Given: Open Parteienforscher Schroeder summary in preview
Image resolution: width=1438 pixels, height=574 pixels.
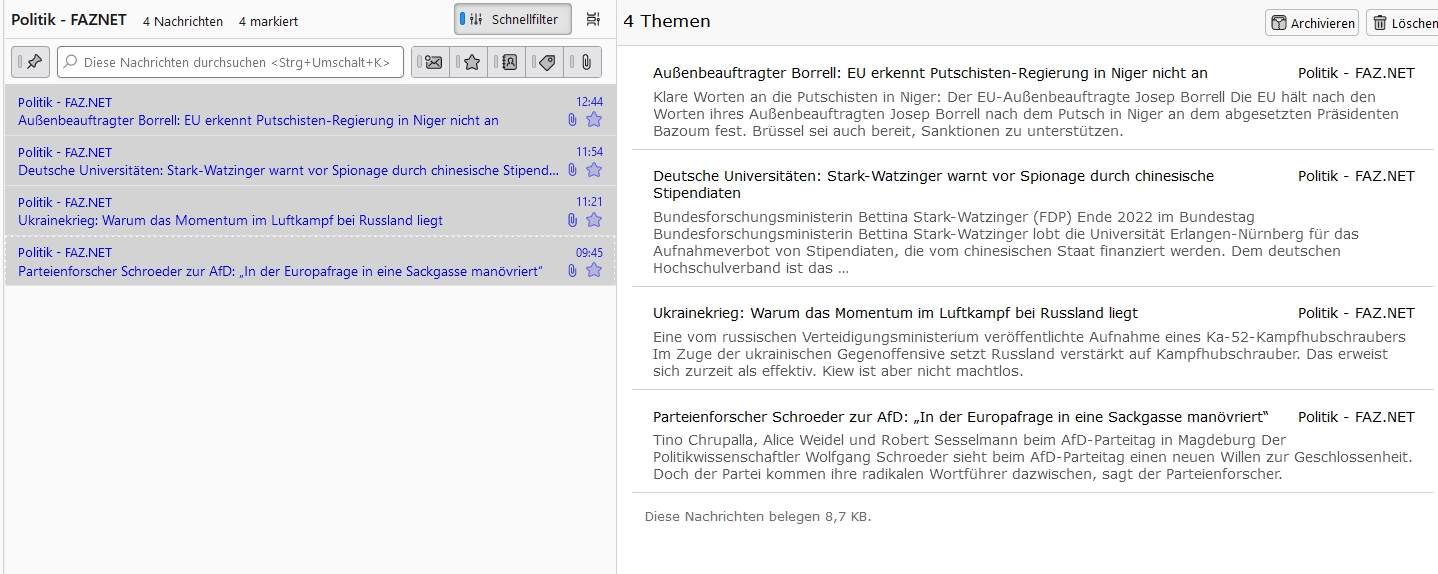Looking at the screenshot, I should (960, 417).
